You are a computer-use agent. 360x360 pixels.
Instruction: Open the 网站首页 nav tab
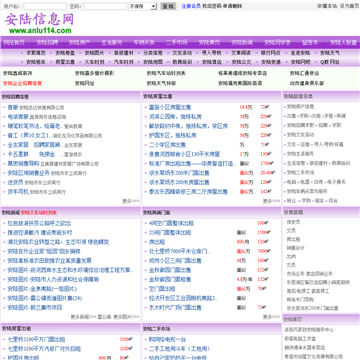pyautogui.click(x=14, y=42)
